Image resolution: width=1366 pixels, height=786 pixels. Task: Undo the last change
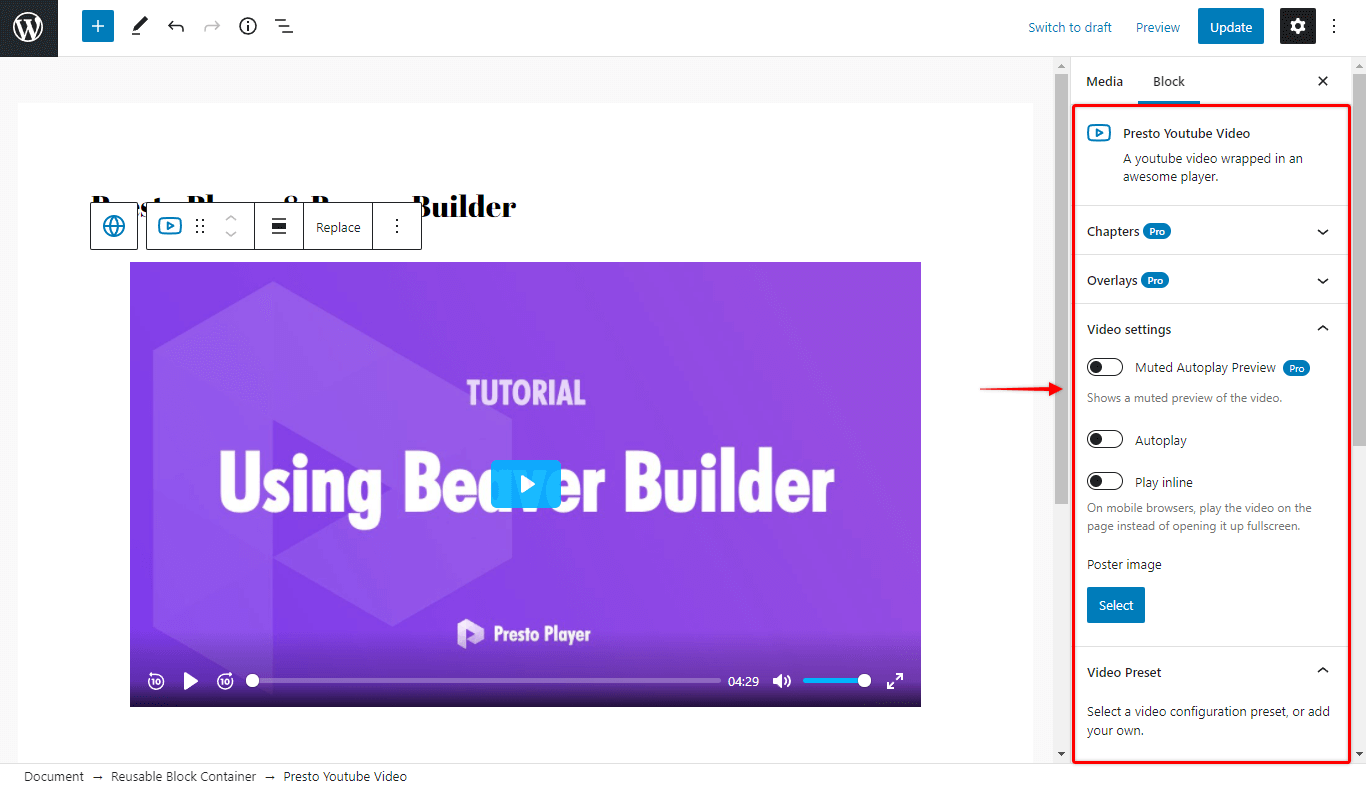(x=176, y=27)
